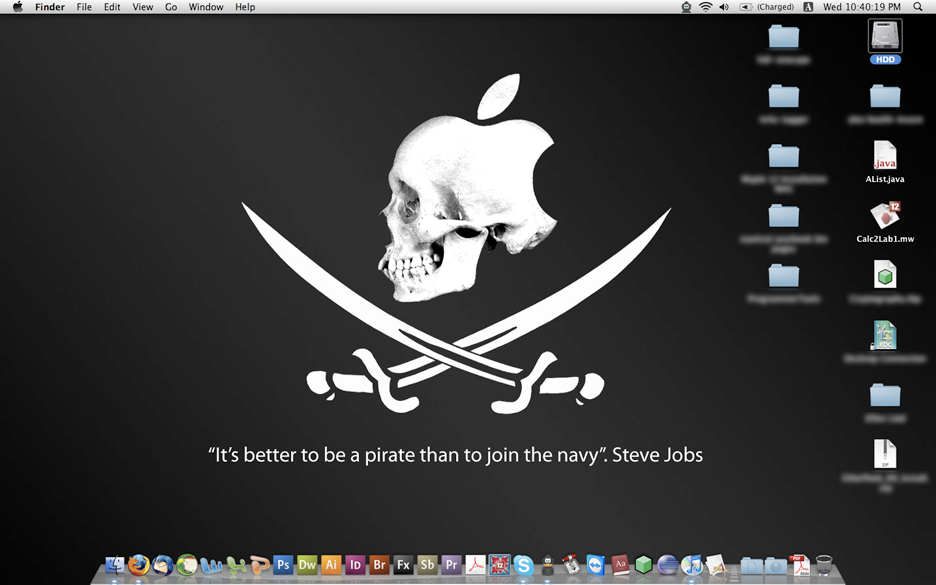The width and height of the screenshot is (936, 585).
Task: Launch the Fx app from the Dock
Action: [x=404, y=565]
